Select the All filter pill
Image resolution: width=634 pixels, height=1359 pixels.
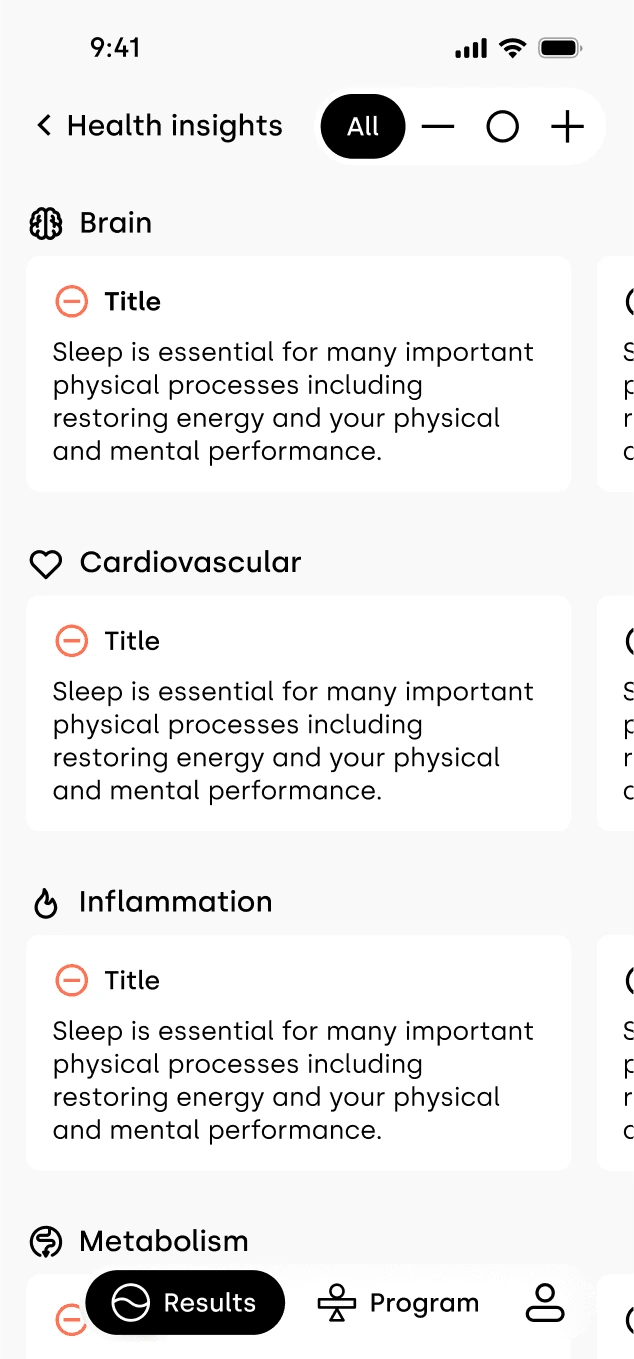[x=363, y=127]
